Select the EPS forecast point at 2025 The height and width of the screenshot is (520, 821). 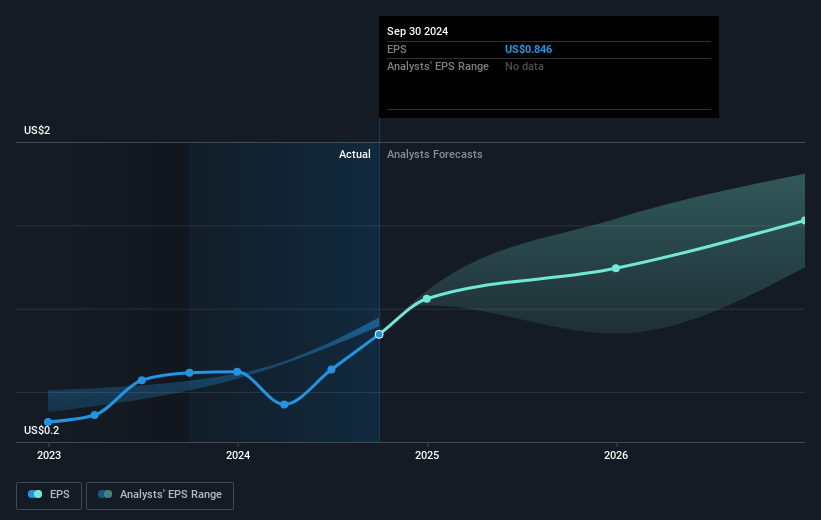[x=427, y=298]
